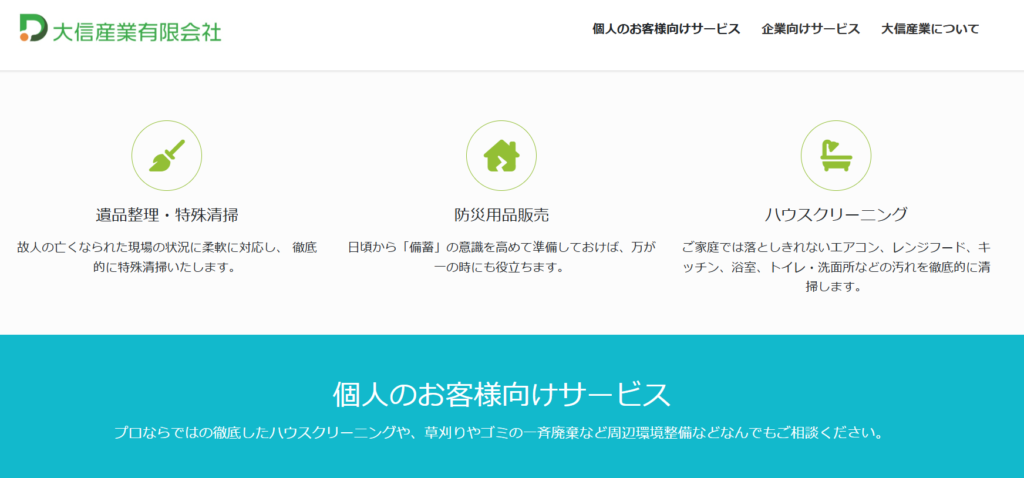Viewport: 1024px width, 478px height.
Task: Click the banner subtitle starting with プロならではの
Action: pyautogui.click(x=498, y=434)
